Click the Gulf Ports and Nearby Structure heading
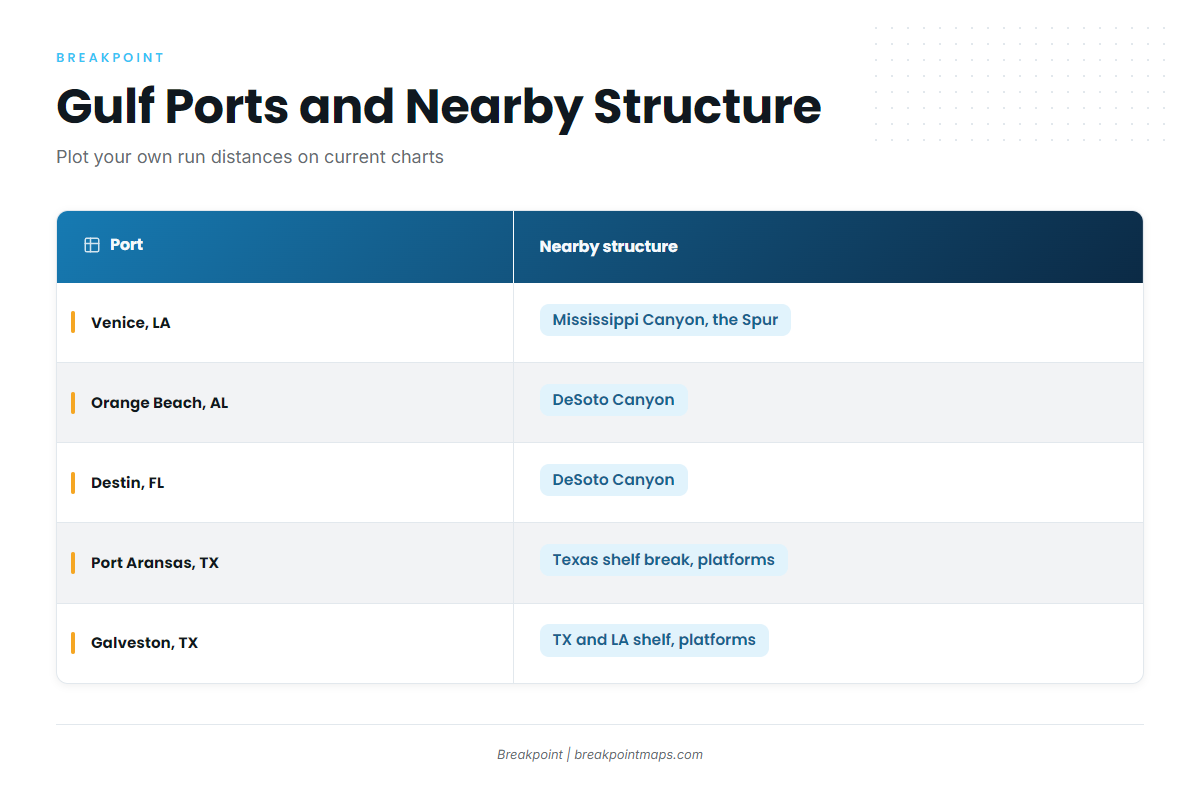 tap(439, 106)
